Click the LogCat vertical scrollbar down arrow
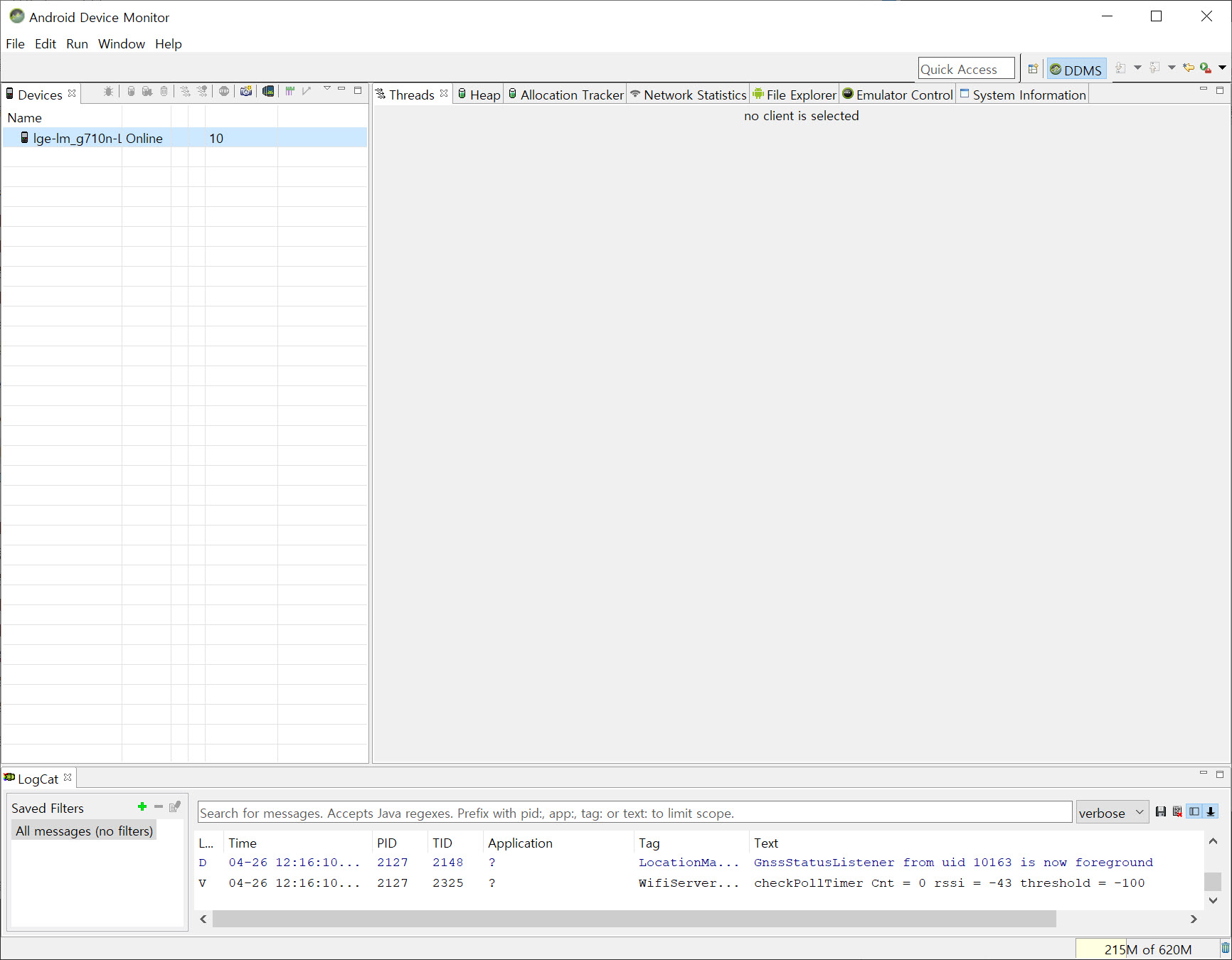This screenshot has width=1232, height=960. pos(1213,900)
